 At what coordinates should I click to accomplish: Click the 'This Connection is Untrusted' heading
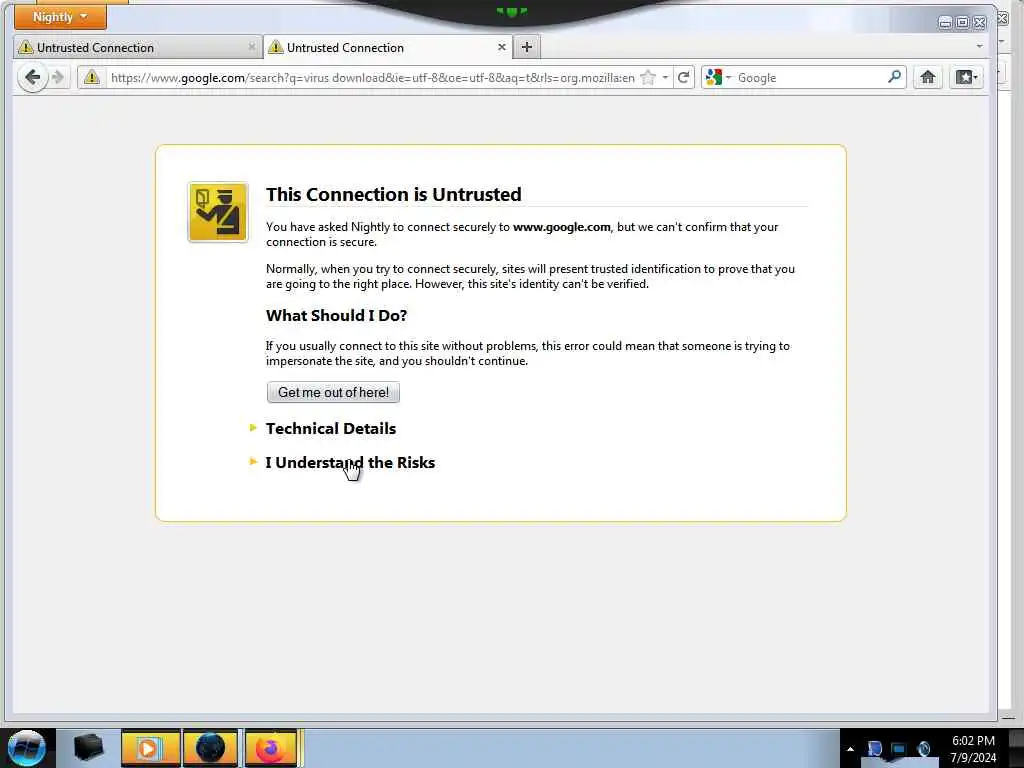pyautogui.click(x=393, y=195)
